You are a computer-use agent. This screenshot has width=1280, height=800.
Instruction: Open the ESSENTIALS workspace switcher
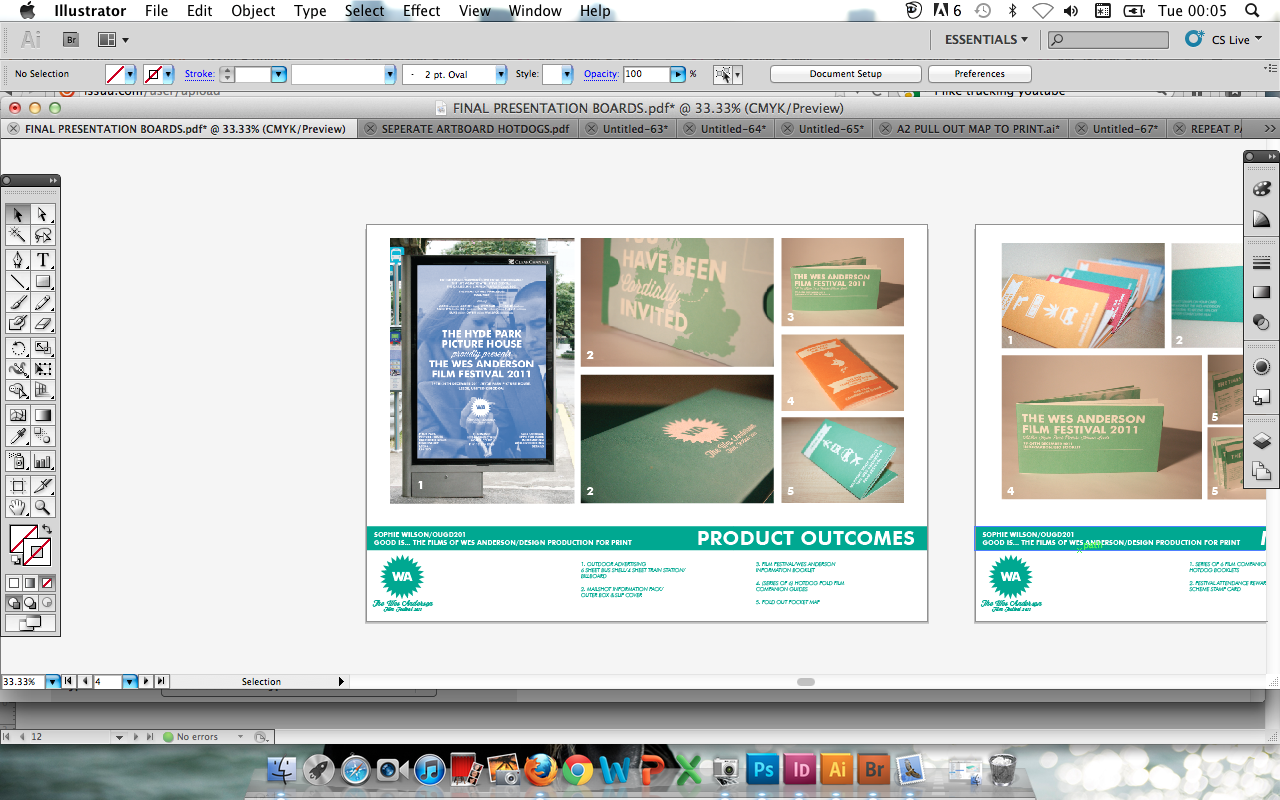(x=986, y=40)
